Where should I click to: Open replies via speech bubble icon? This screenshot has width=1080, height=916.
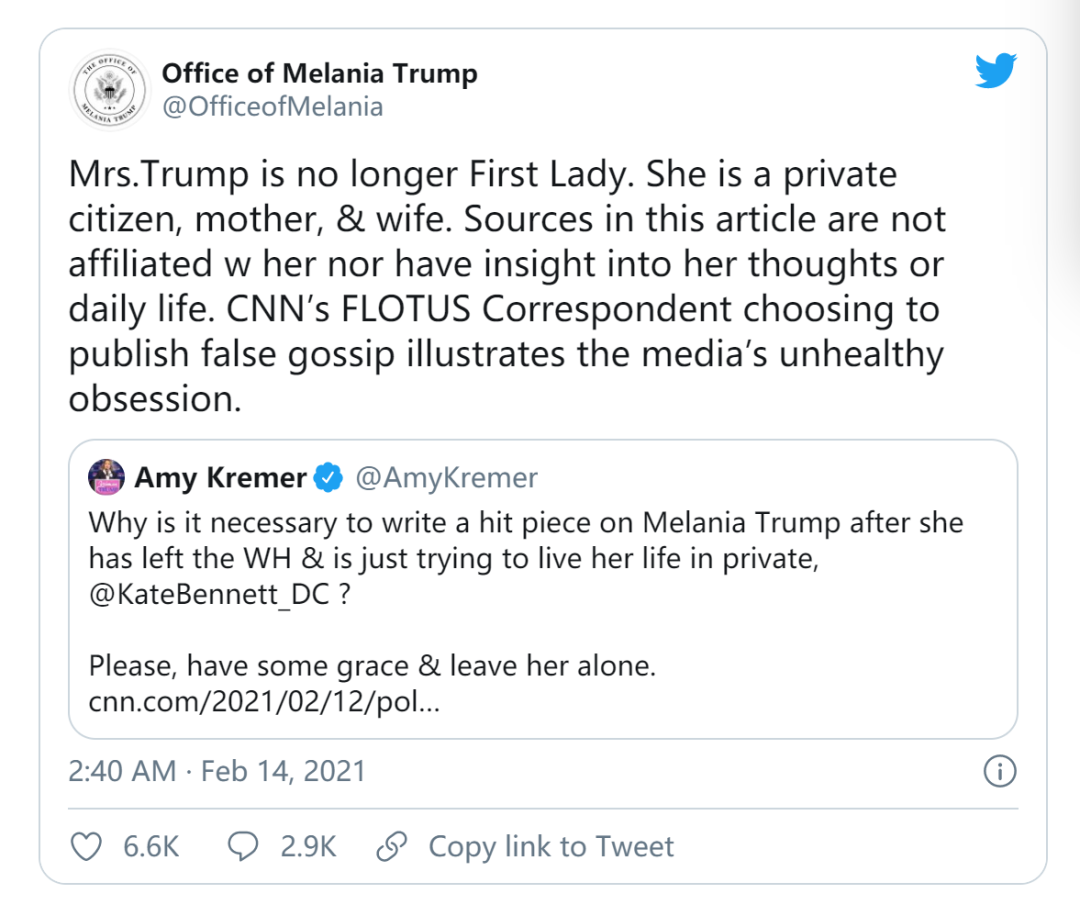pos(243,846)
